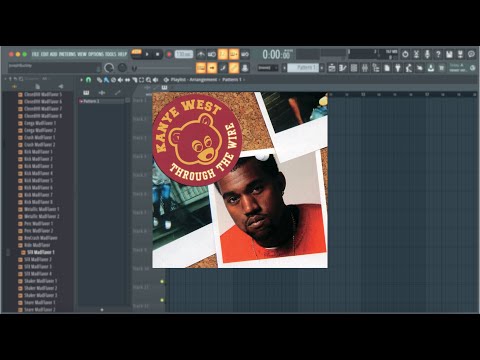Click the tempo tapper figure icon
This screenshot has height=360, width=480.
[x=409, y=68]
